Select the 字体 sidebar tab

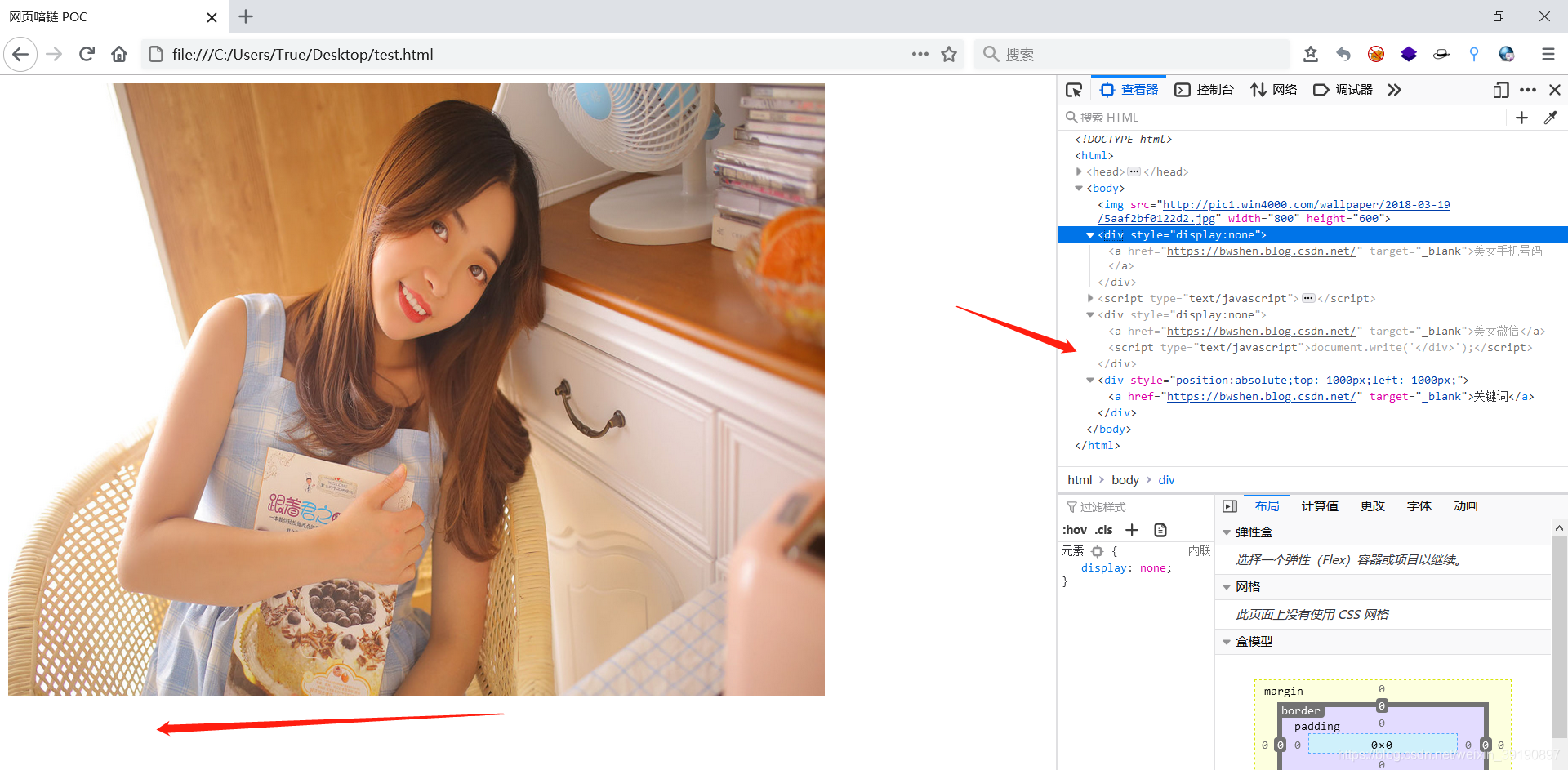1419,506
